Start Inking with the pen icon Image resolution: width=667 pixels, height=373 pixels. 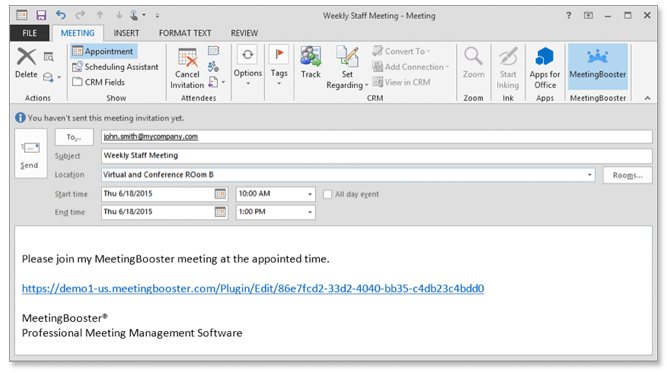[x=508, y=68]
